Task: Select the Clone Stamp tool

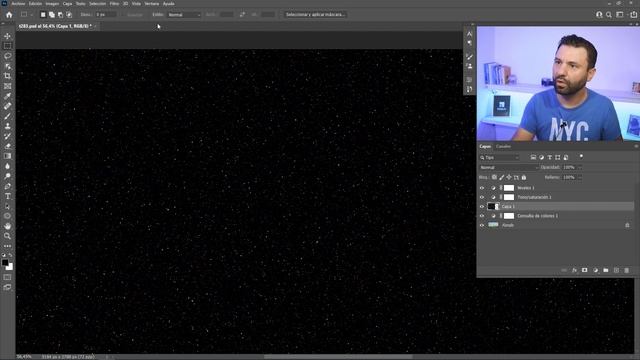Action: pos(7,126)
